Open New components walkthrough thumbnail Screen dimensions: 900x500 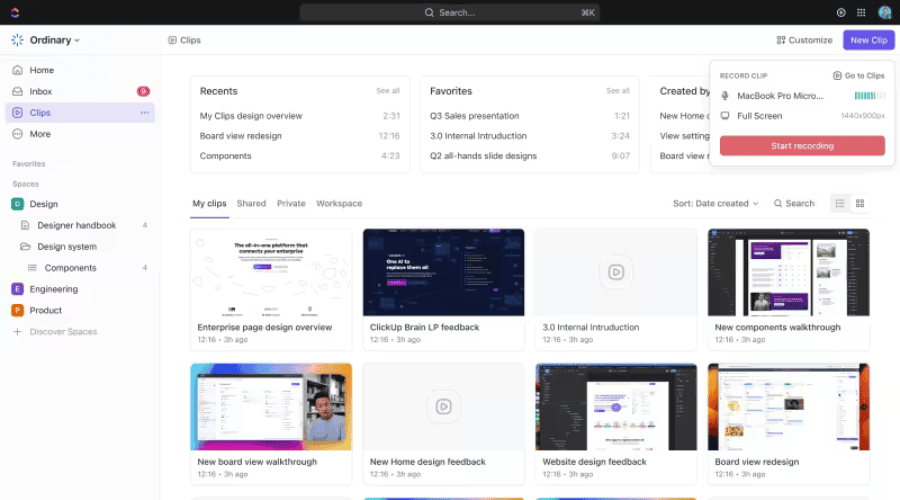(788, 272)
